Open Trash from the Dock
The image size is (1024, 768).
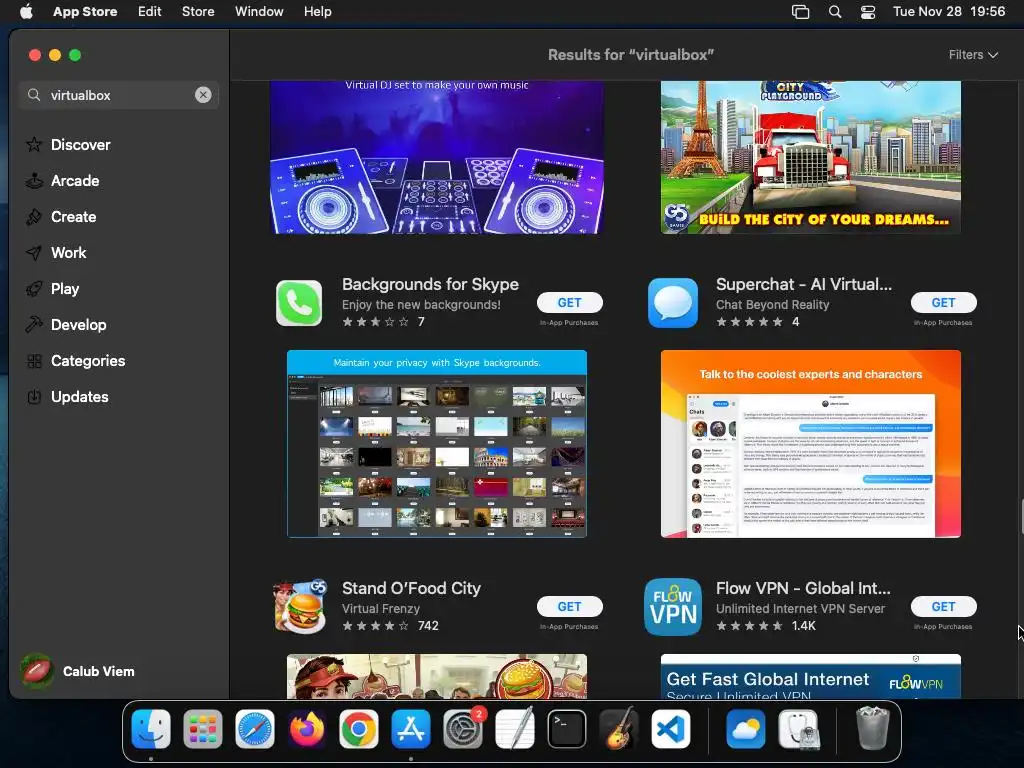click(x=872, y=729)
